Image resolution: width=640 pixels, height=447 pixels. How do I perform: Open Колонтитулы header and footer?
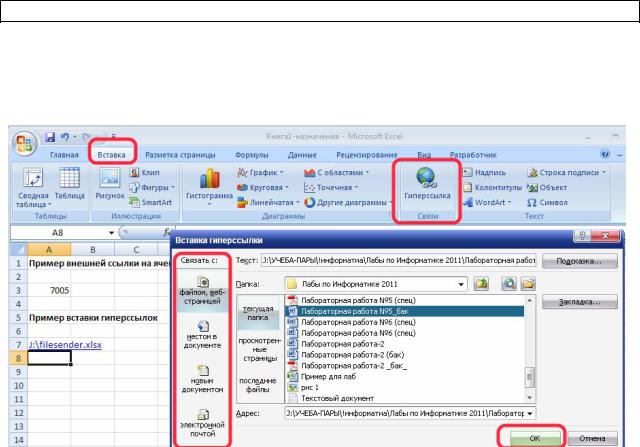tap(492, 187)
